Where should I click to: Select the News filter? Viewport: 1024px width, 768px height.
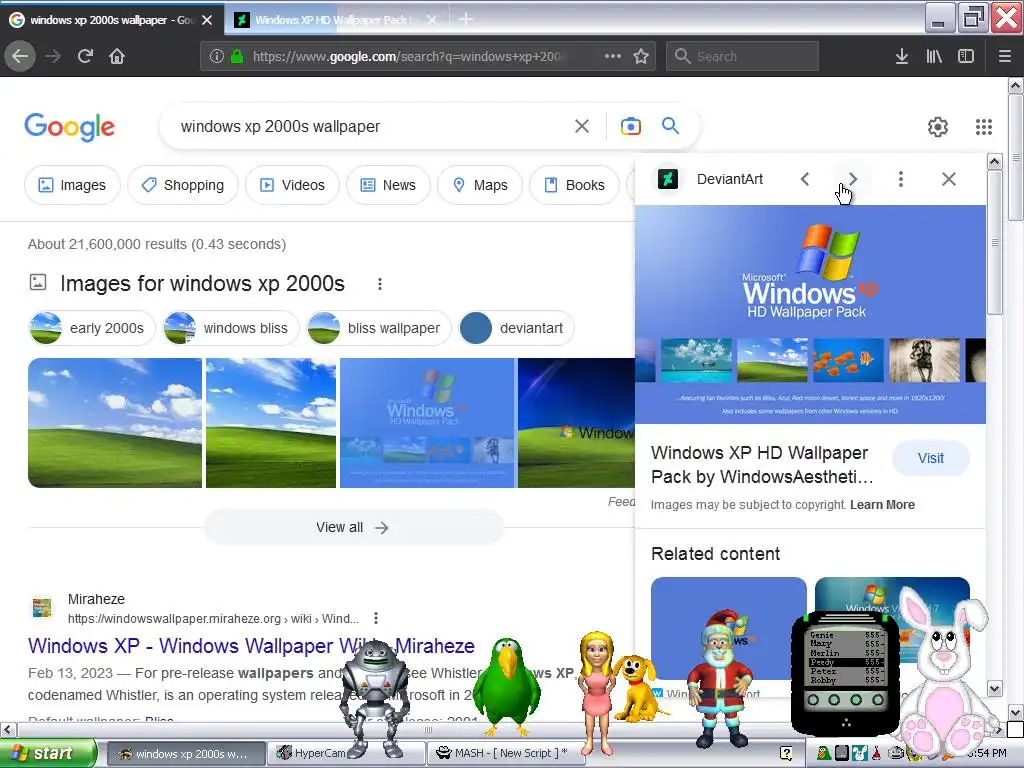[389, 185]
